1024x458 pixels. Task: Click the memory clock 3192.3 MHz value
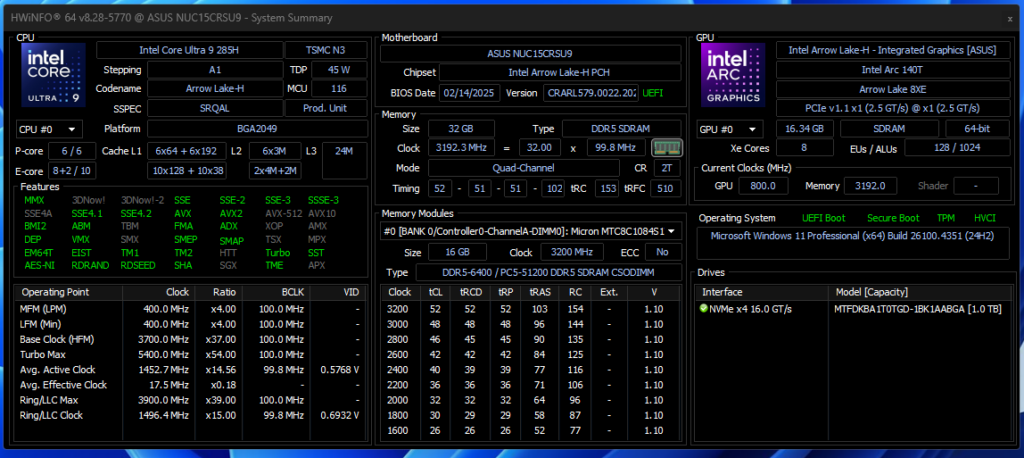point(461,148)
